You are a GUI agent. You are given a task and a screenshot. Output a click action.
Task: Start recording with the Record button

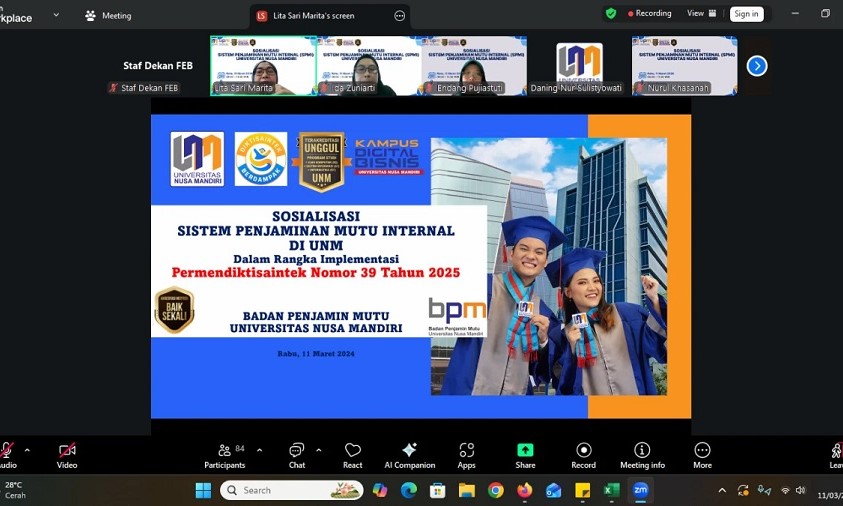[583, 455]
